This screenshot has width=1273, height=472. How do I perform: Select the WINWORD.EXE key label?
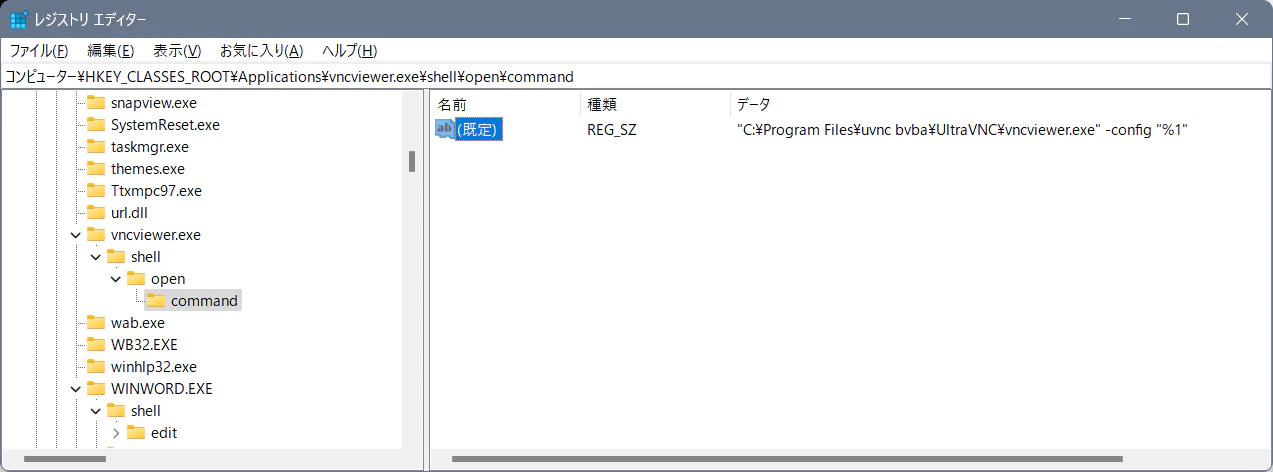(x=161, y=389)
